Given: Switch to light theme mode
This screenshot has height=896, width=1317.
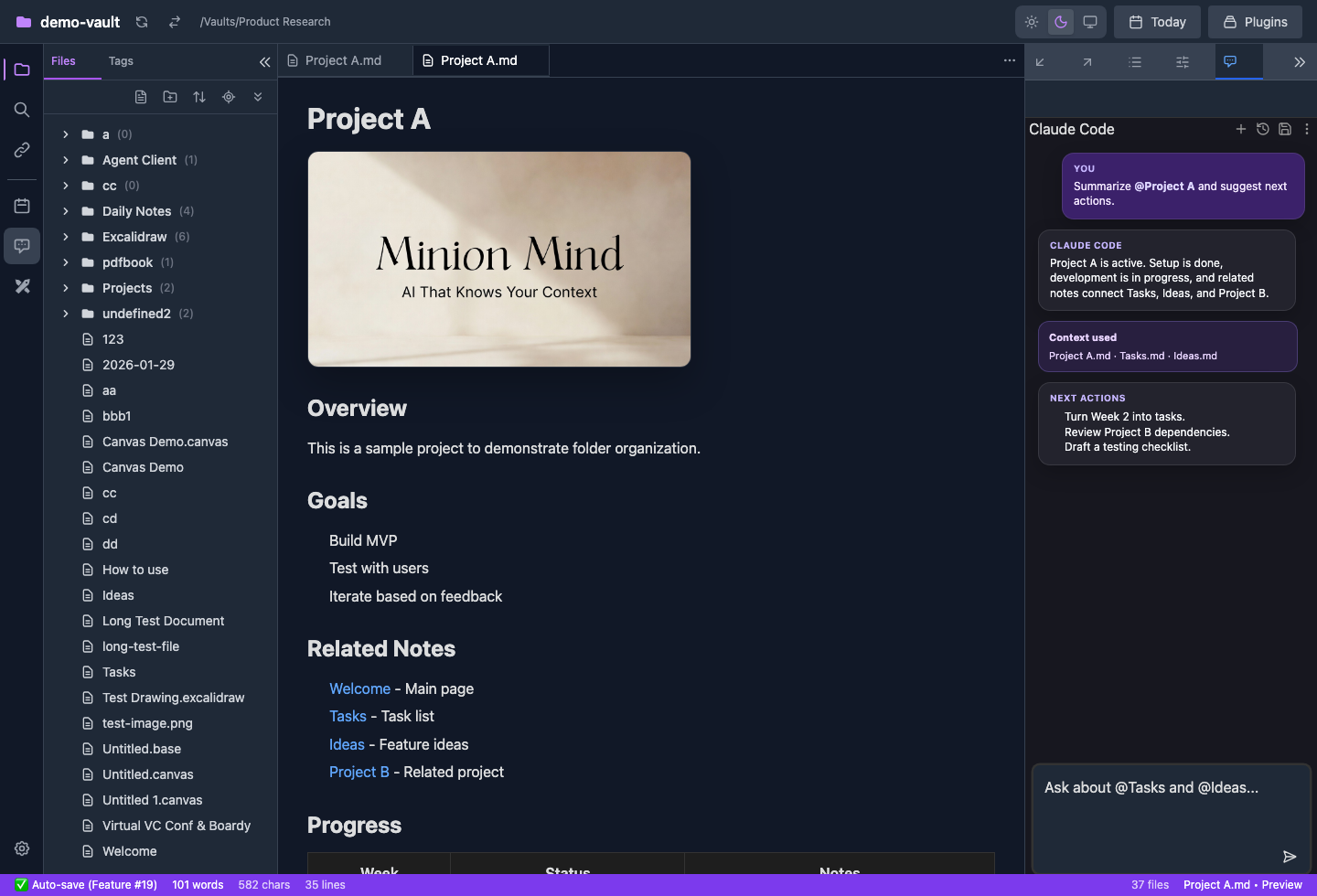Looking at the screenshot, I should pyautogui.click(x=1032, y=22).
